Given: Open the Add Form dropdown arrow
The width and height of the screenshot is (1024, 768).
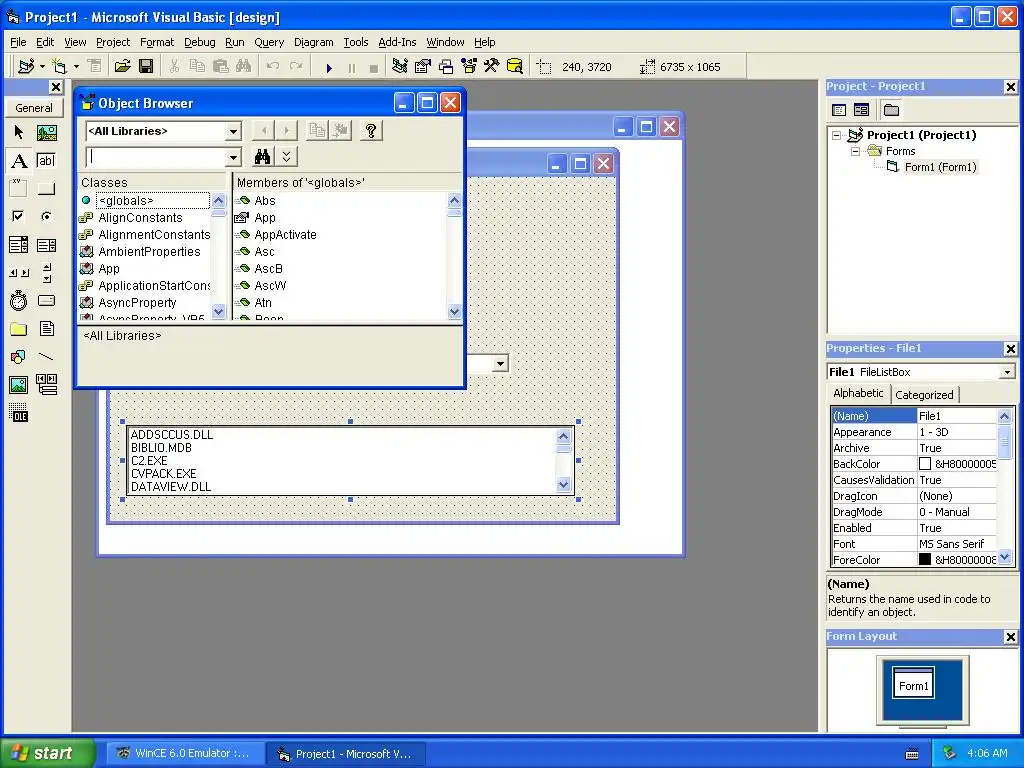Looking at the screenshot, I should coord(76,67).
